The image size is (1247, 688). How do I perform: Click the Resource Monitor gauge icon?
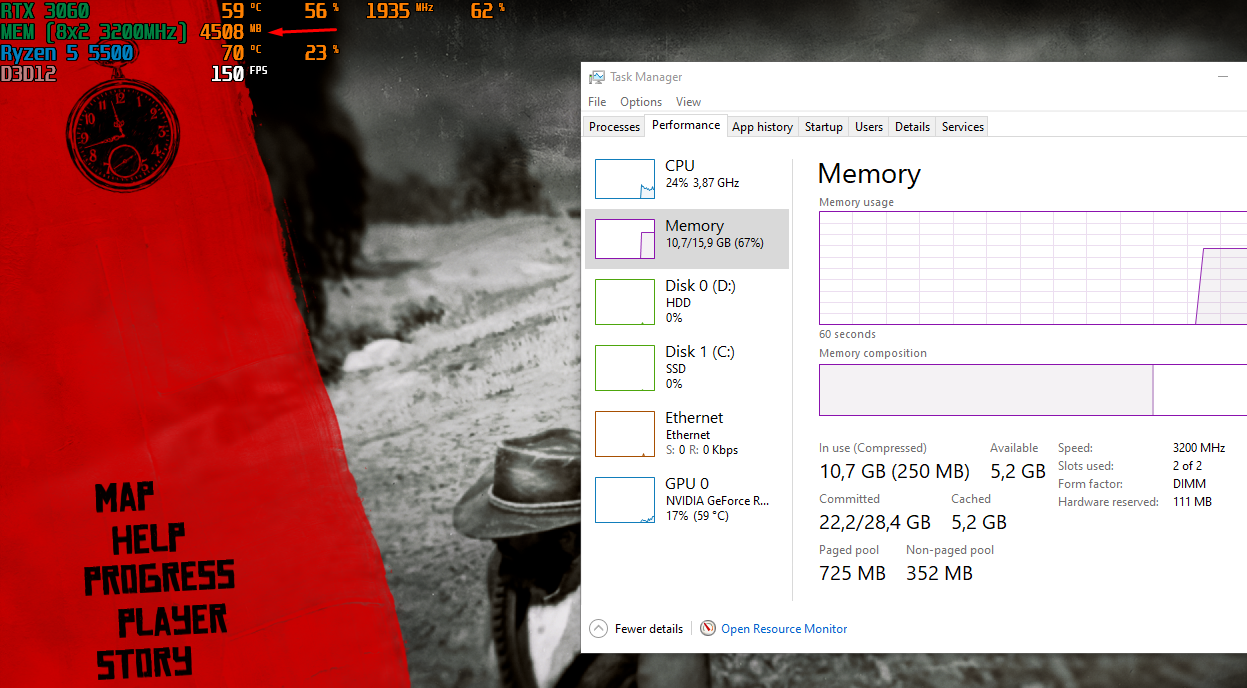[x=708, y=629]
